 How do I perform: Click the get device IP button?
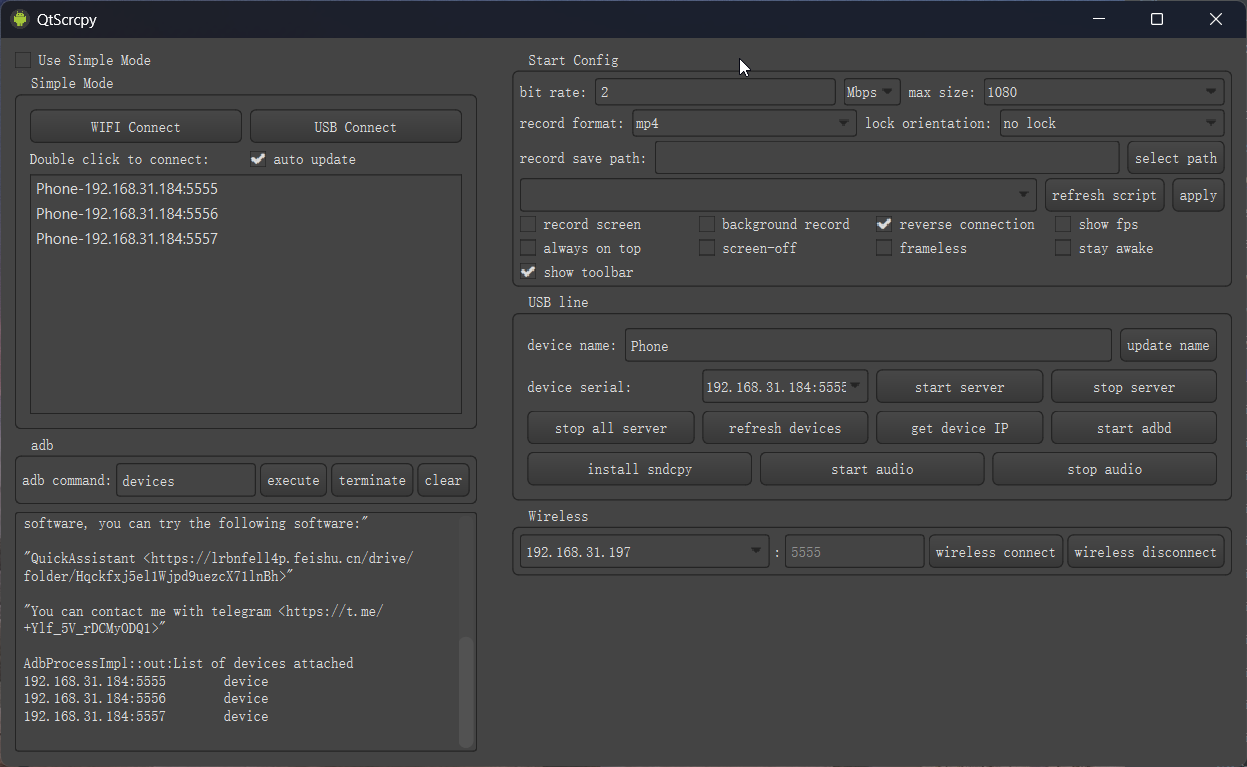pos(960,428)
